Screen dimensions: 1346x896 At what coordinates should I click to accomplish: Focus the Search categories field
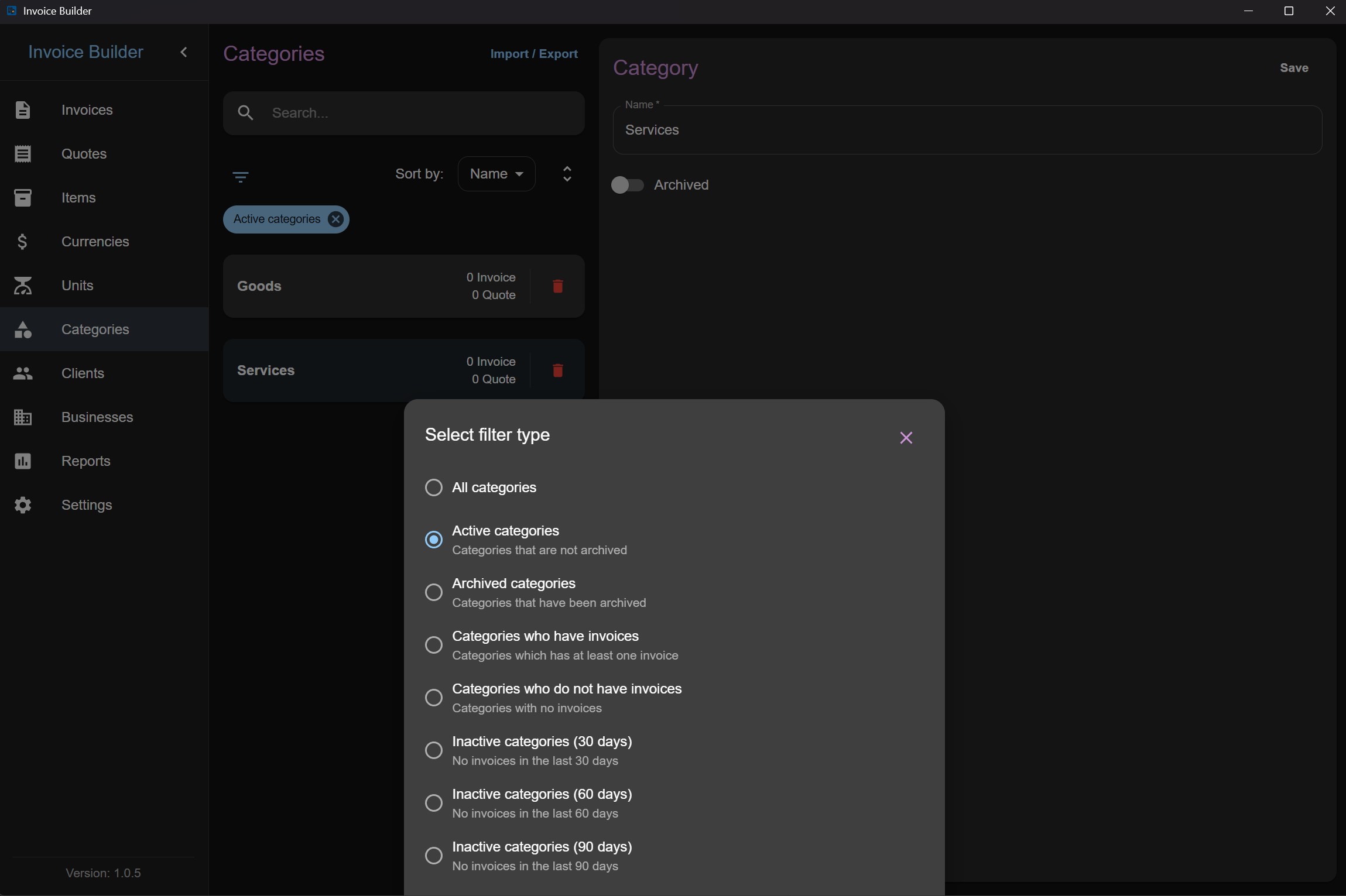point(403,113)
